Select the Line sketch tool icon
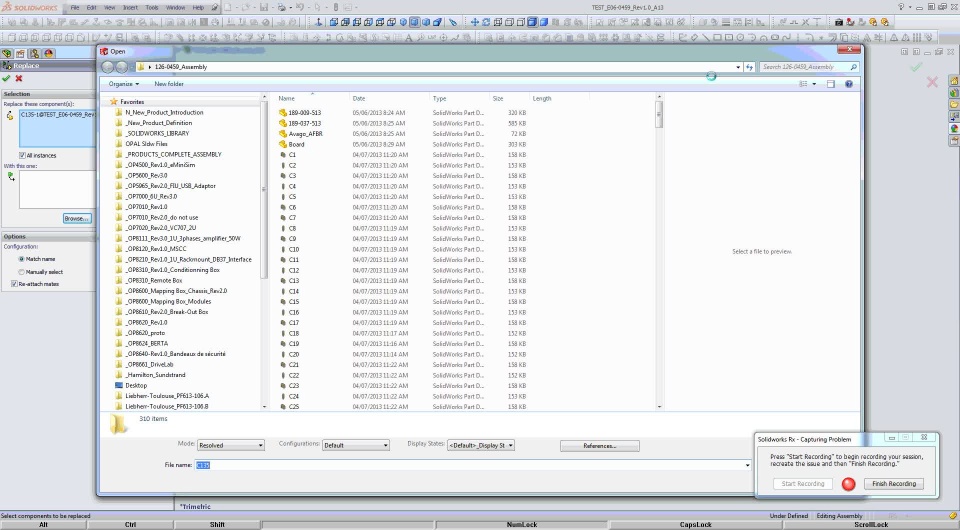This screenshot has height=530, width=960. coord(706,37)
